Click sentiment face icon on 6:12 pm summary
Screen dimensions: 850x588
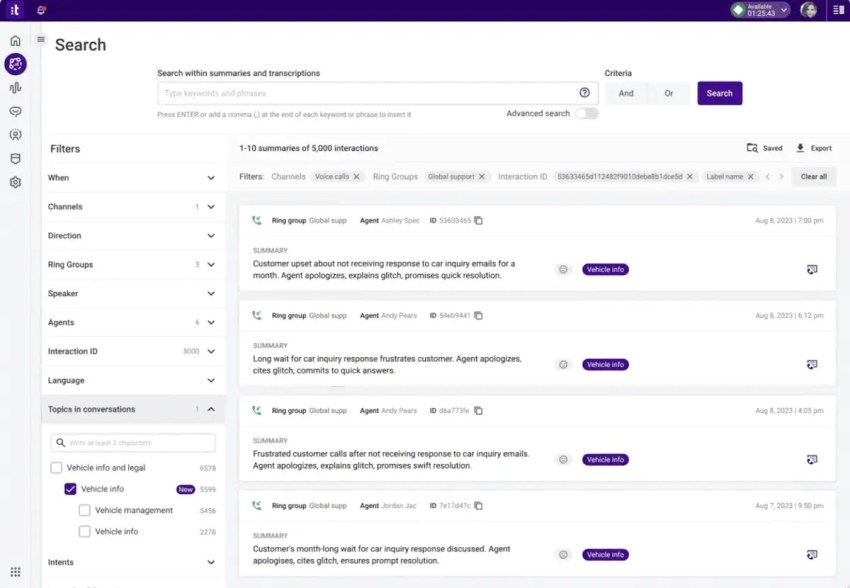point(563,365)
